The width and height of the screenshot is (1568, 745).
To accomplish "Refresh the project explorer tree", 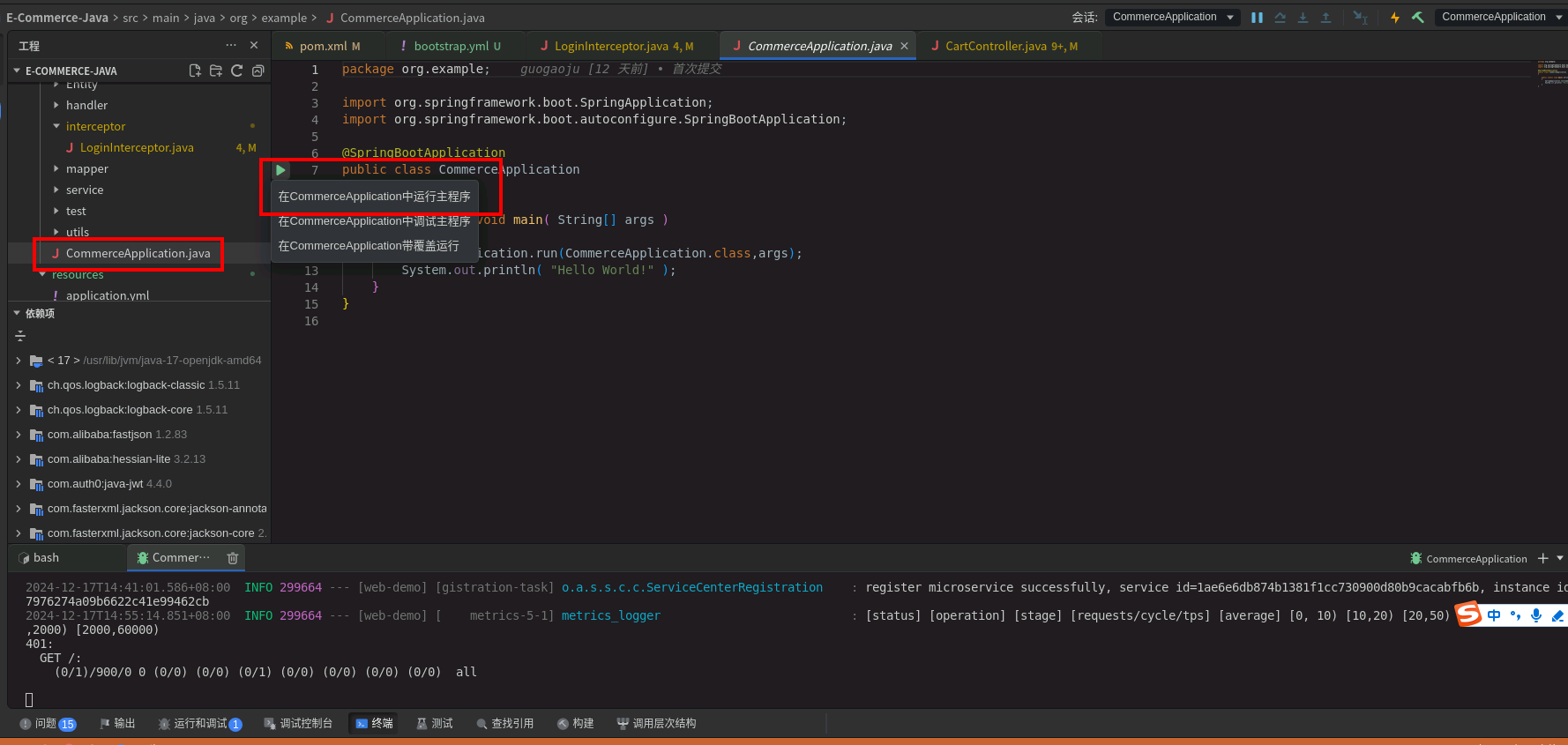I will coord(236,71).
